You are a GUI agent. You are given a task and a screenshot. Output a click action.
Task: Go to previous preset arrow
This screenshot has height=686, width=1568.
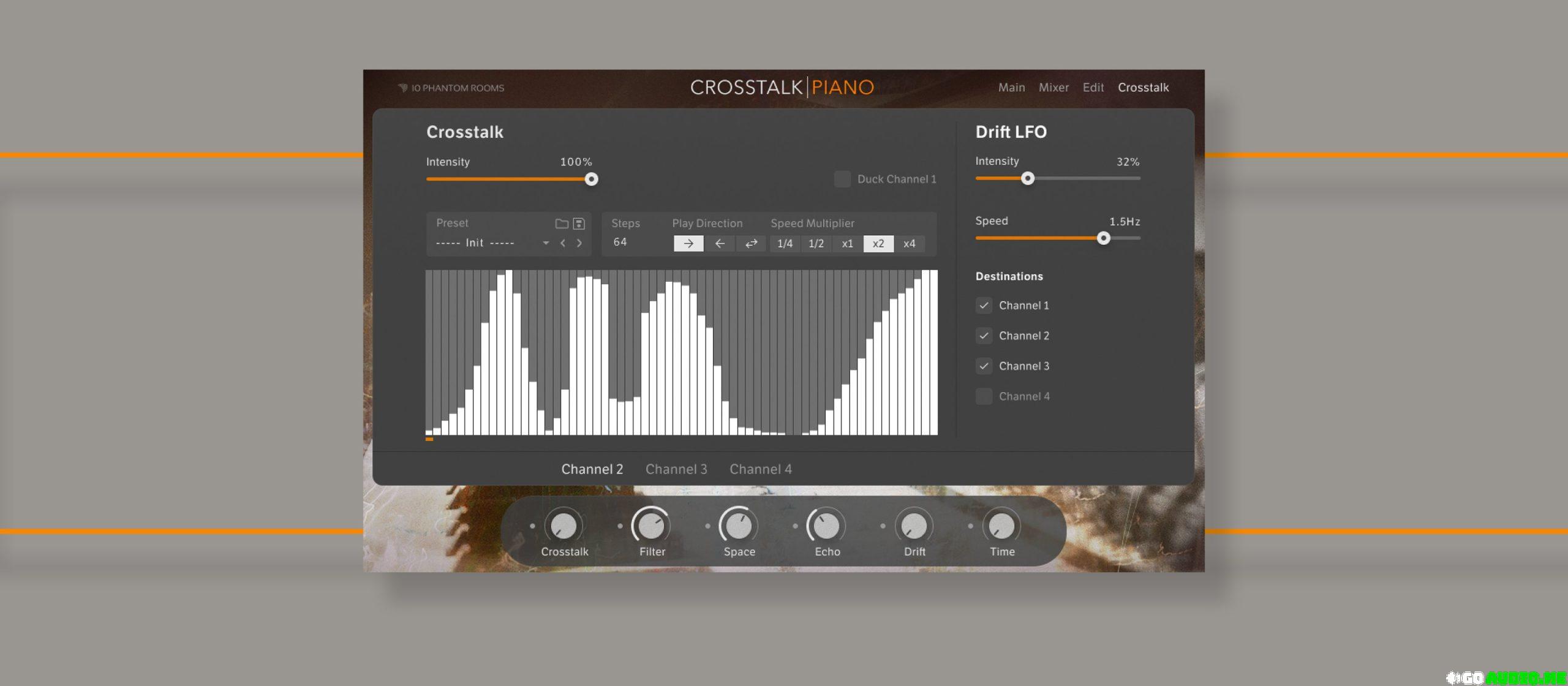pyautogui.click(x=563, y=243)
